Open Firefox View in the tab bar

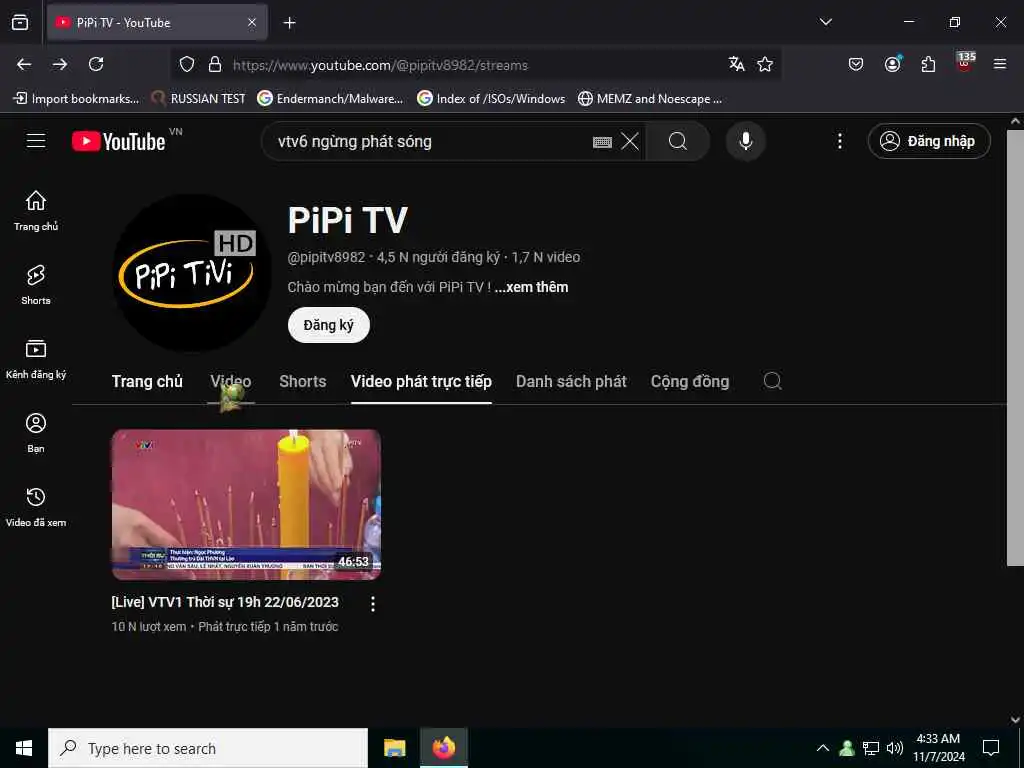click(20, 22)
